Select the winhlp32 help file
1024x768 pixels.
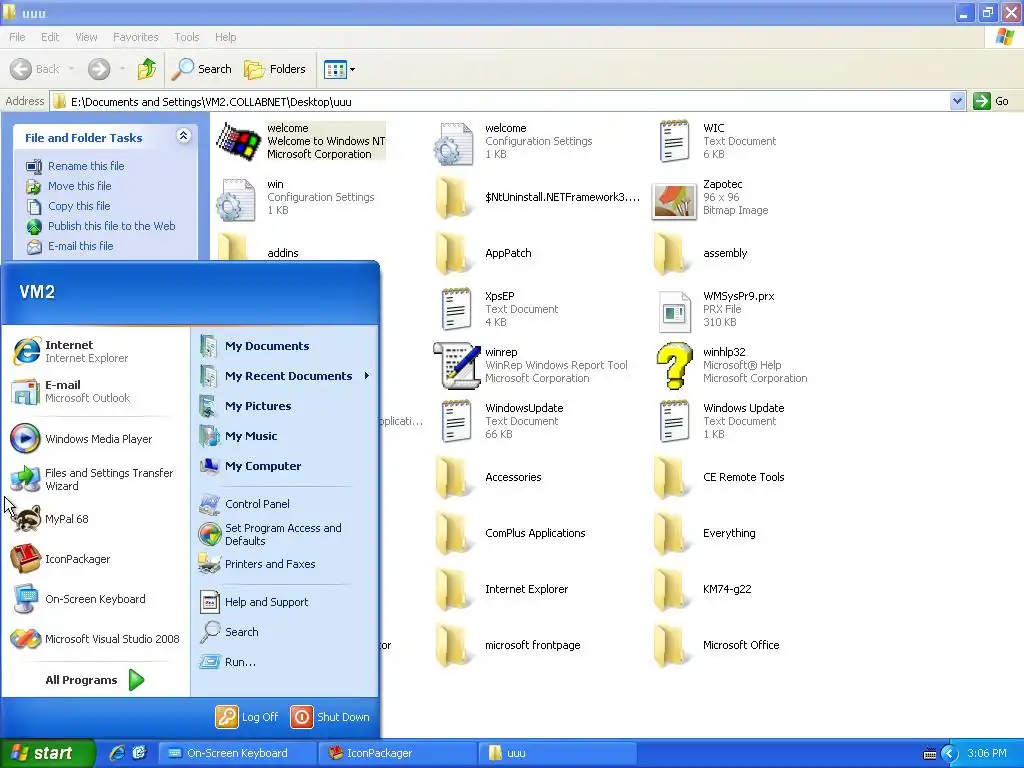point(732,365)
